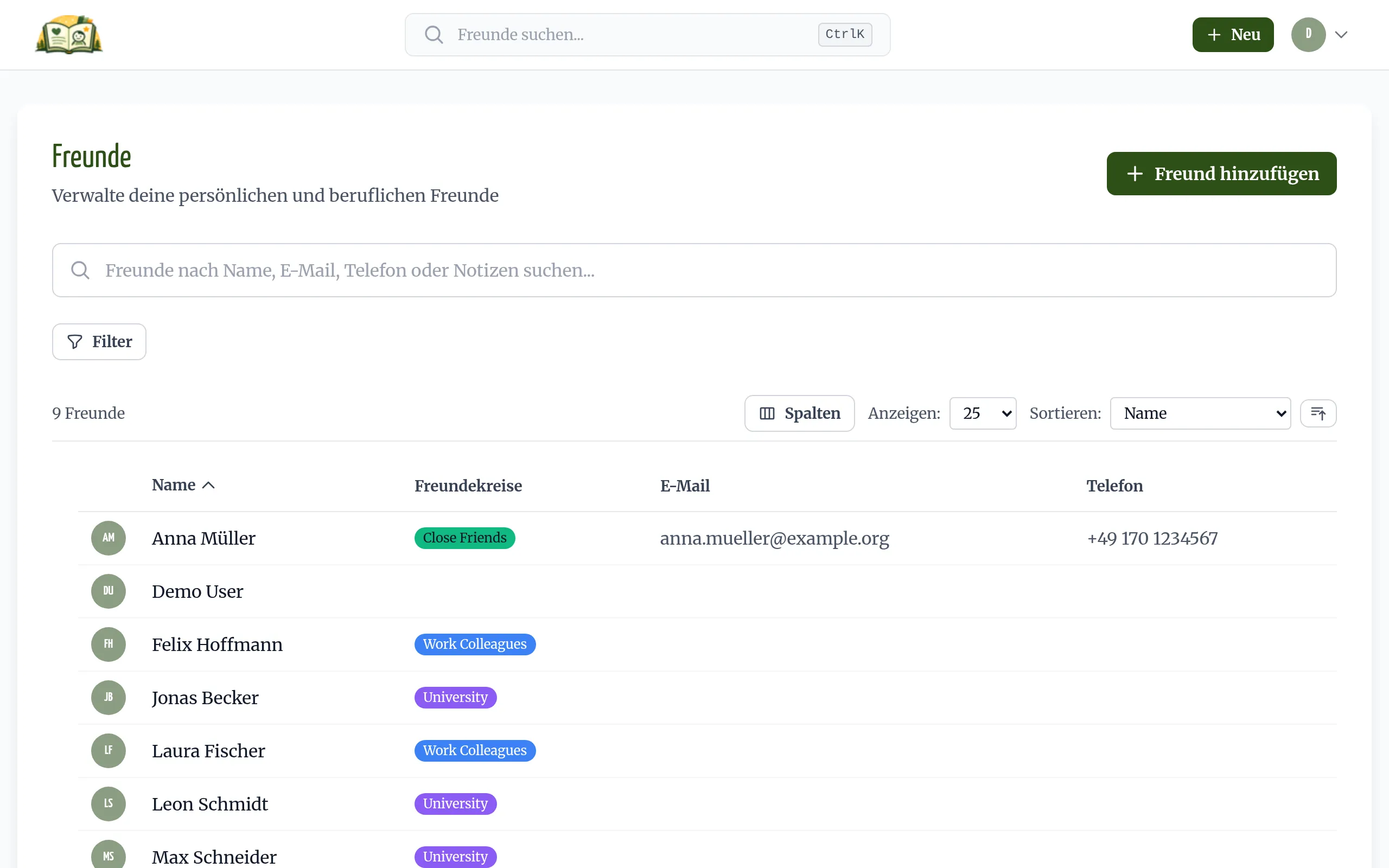This screenshot has height=868, width=1389.
Task: Focus the top Freunde suchen field
Action: (x=647, y=34)
